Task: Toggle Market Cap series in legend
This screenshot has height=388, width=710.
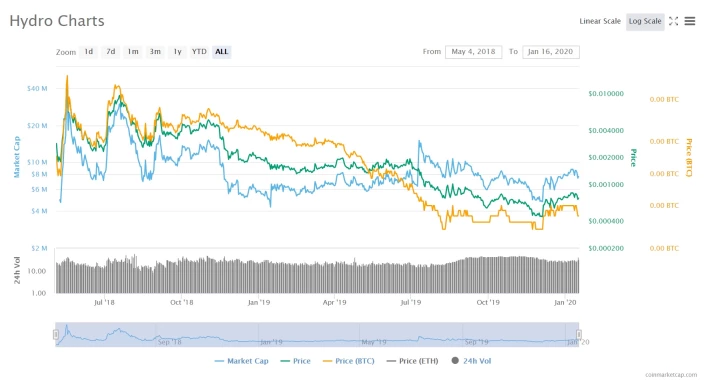Action: [x=242, y=361]
